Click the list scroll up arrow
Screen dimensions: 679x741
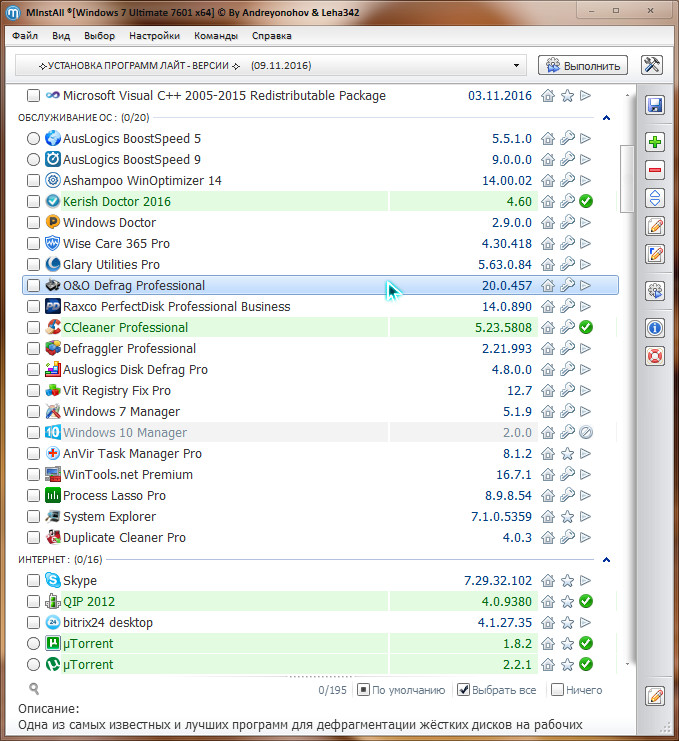[x=627, y=95]
